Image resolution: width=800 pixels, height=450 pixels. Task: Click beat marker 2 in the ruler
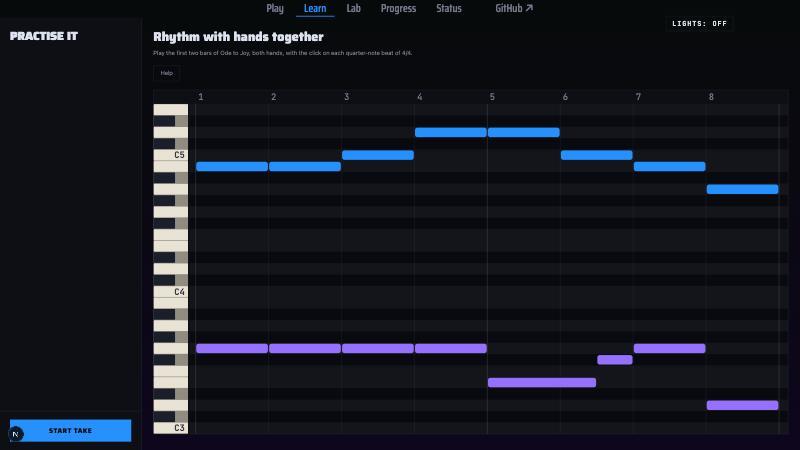point(273,96)
